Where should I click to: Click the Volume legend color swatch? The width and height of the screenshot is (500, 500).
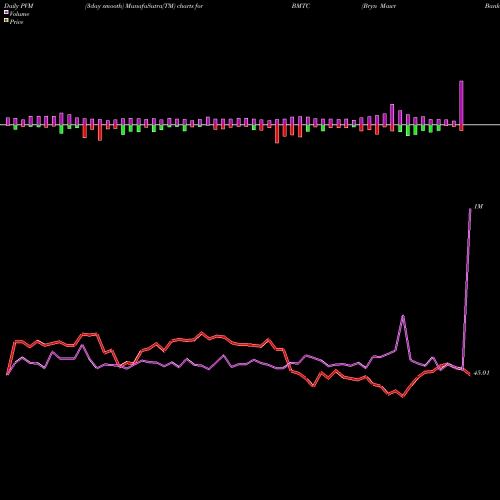pos(6,13)
